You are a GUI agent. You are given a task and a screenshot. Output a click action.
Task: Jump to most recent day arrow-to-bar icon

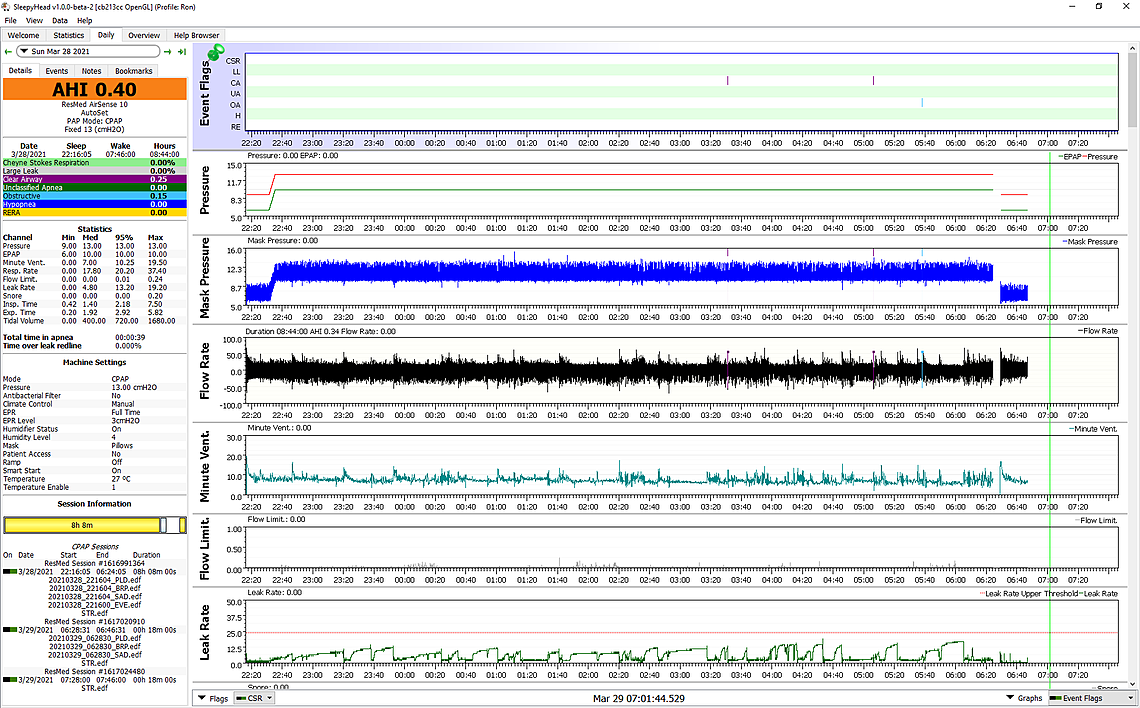[x=182, y=52]
